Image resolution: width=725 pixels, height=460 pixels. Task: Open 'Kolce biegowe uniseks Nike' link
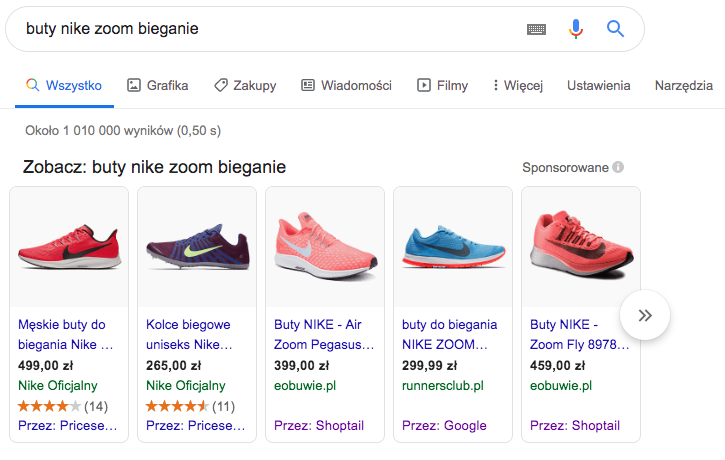(190, 334)
